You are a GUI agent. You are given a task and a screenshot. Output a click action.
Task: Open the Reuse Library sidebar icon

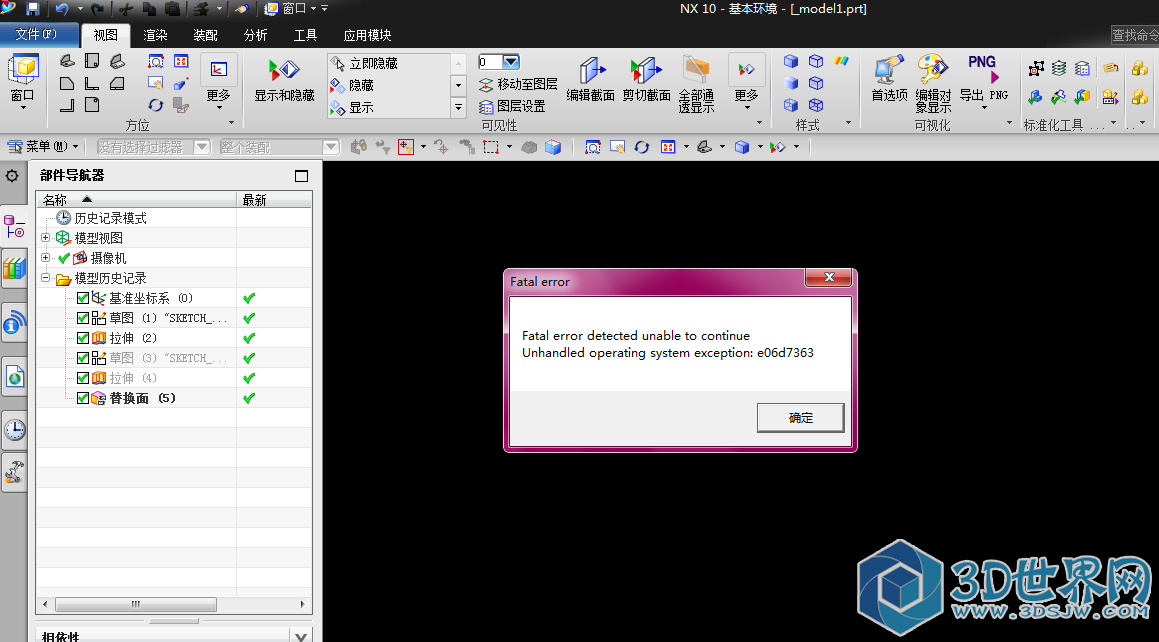[x=14, y=267]
